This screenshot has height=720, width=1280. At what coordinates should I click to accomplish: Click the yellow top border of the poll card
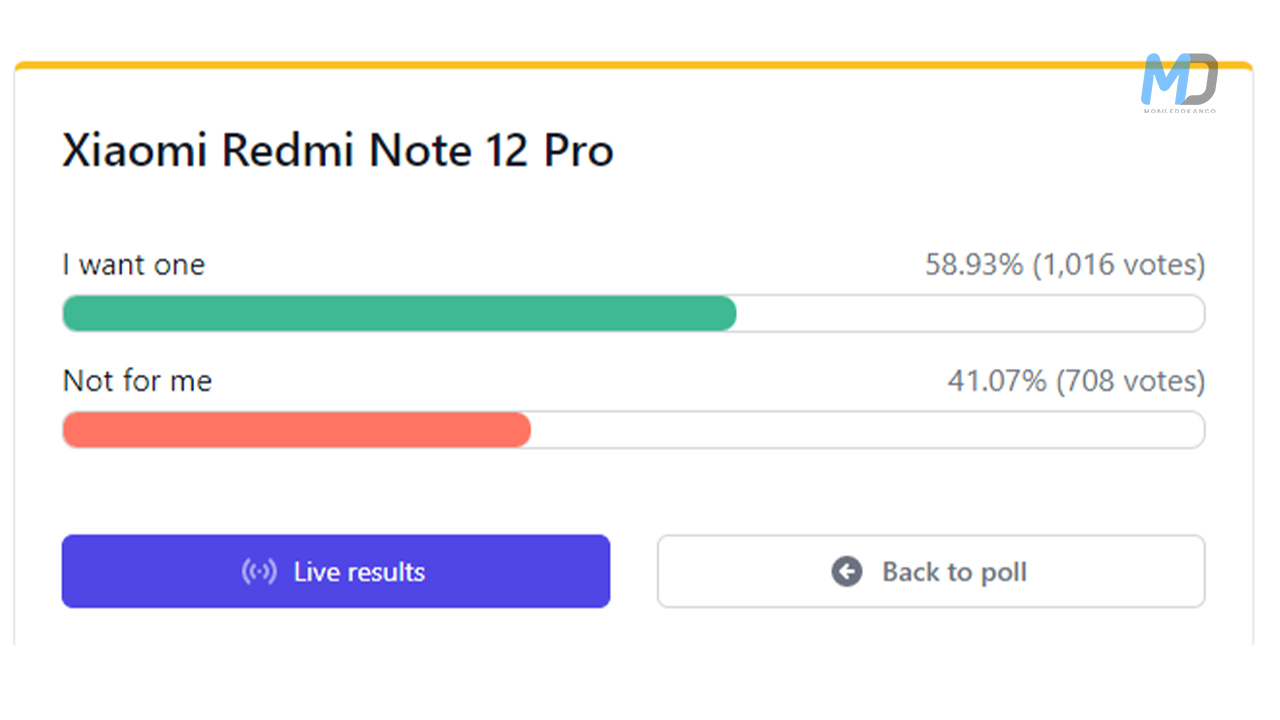(x=600, y=66)
